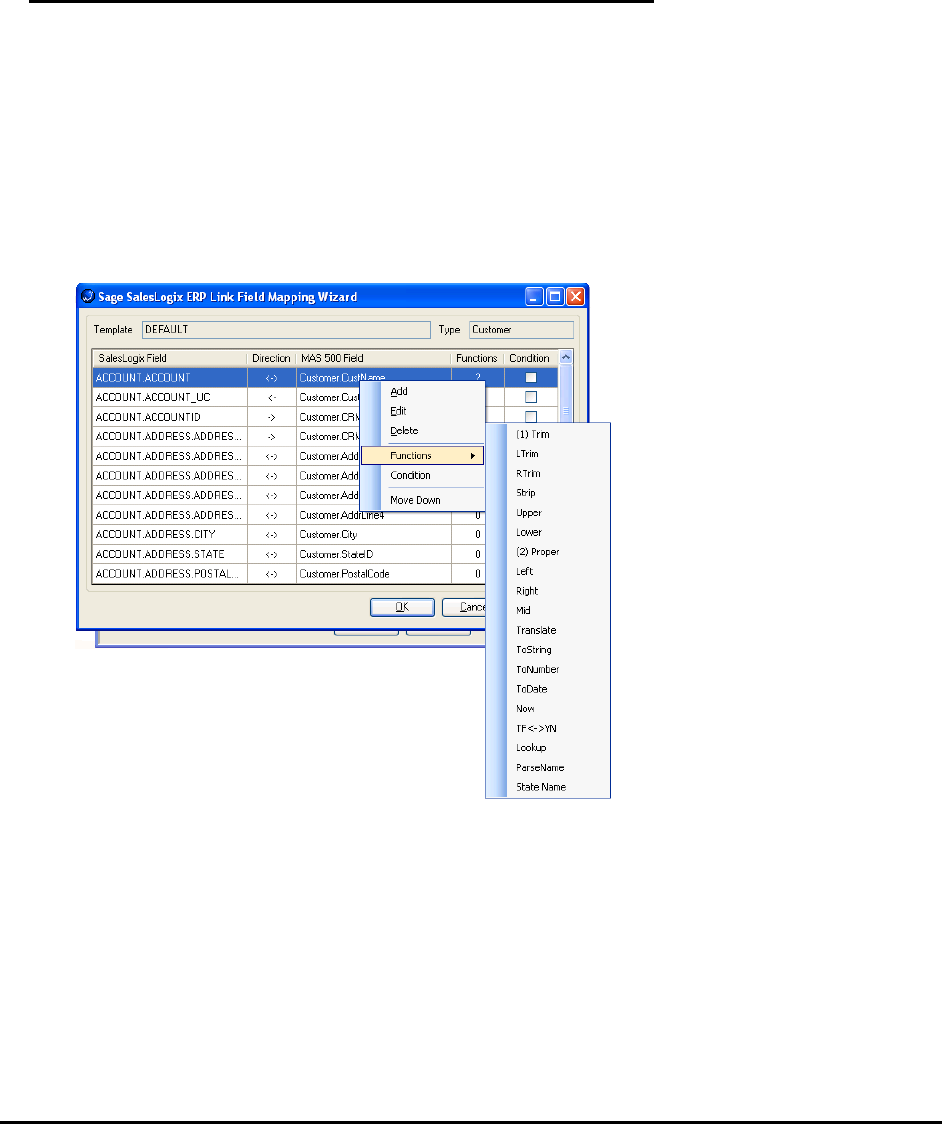Select the RTrim function
The height and width of the screenshot is (1124, 942).
548,474
